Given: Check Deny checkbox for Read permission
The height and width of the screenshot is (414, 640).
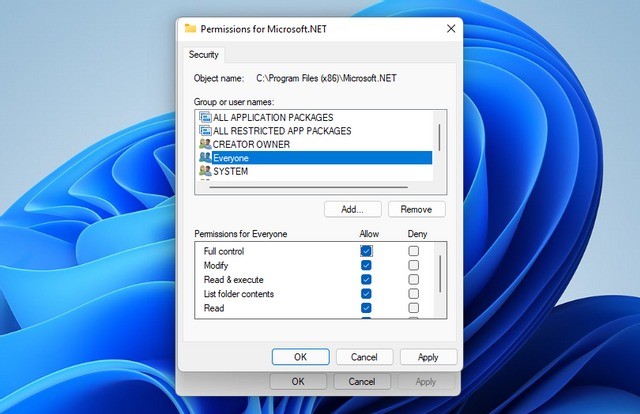Looking at the screenshot, I should point(413,308).
